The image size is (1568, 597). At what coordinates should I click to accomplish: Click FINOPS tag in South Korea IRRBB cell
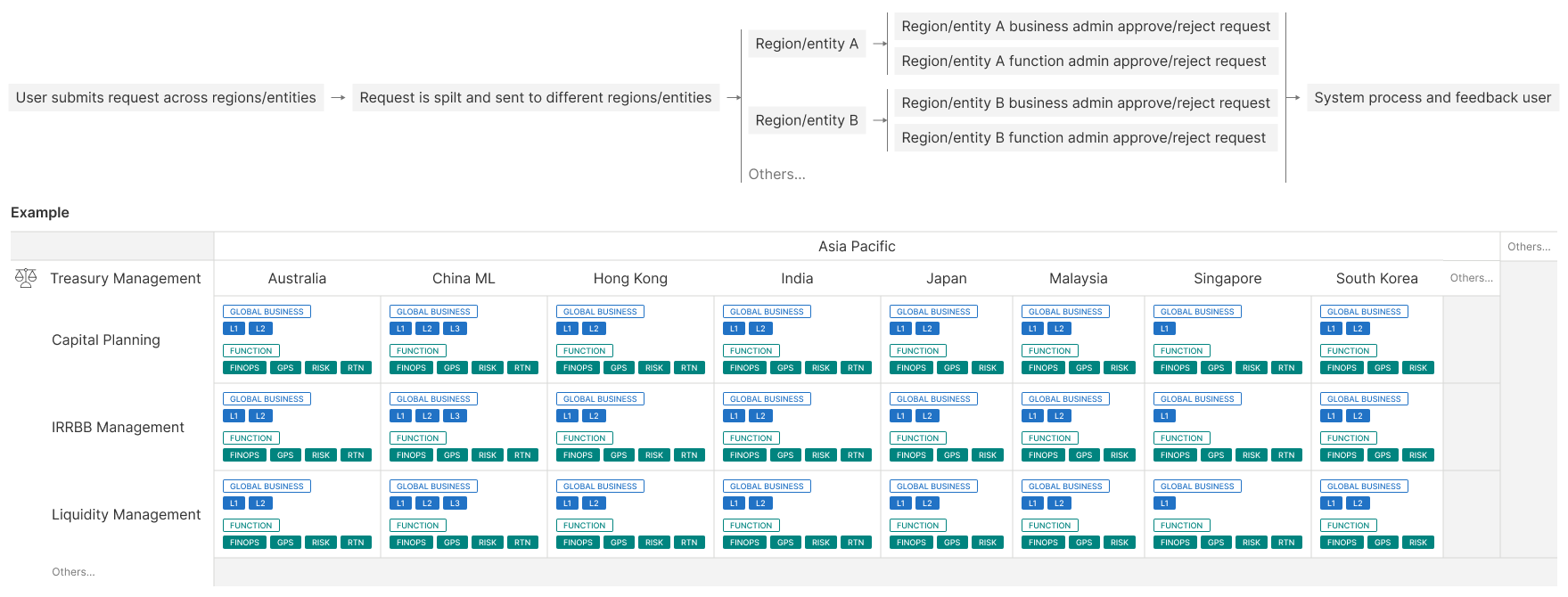(x=1341, y=455)
